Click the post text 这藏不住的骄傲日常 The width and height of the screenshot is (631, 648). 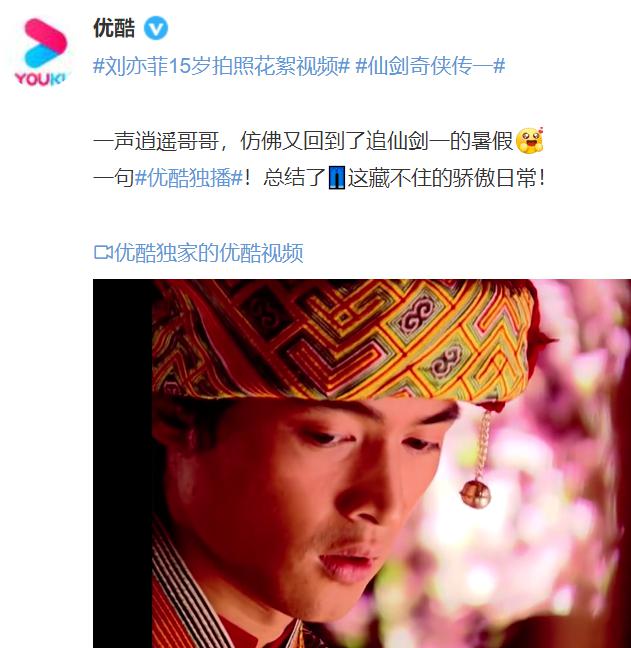point(442,179)
